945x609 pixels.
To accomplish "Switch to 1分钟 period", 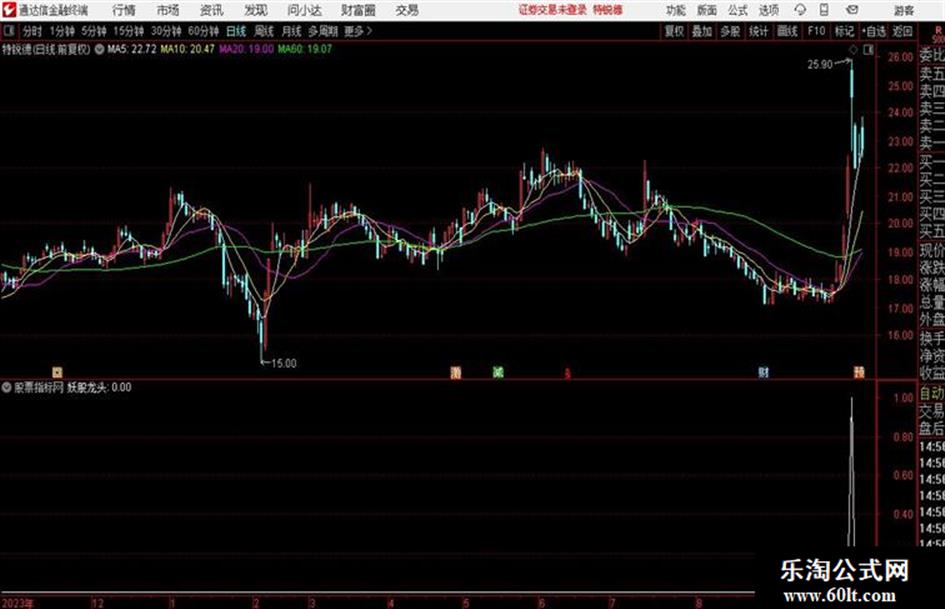I will pyautogui.click(x=61, y=31).
